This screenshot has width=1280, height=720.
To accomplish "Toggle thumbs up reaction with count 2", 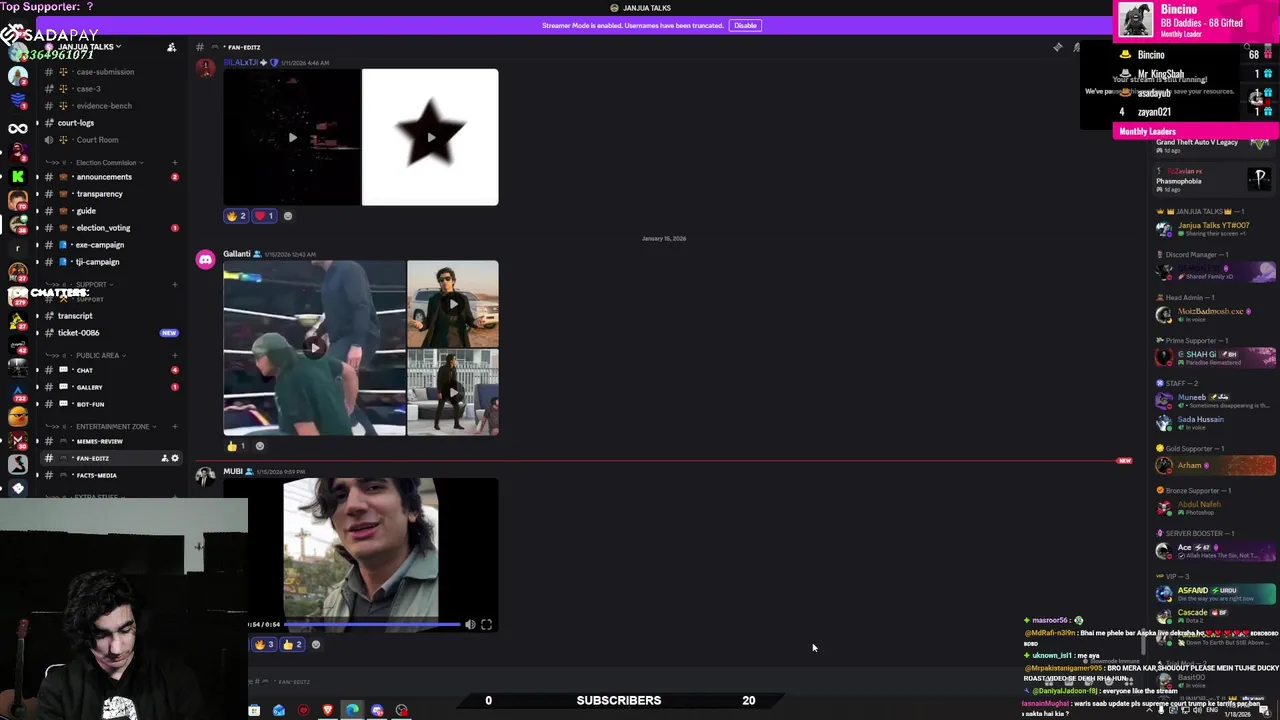I will pyautogui.click(x=292, y=645).
